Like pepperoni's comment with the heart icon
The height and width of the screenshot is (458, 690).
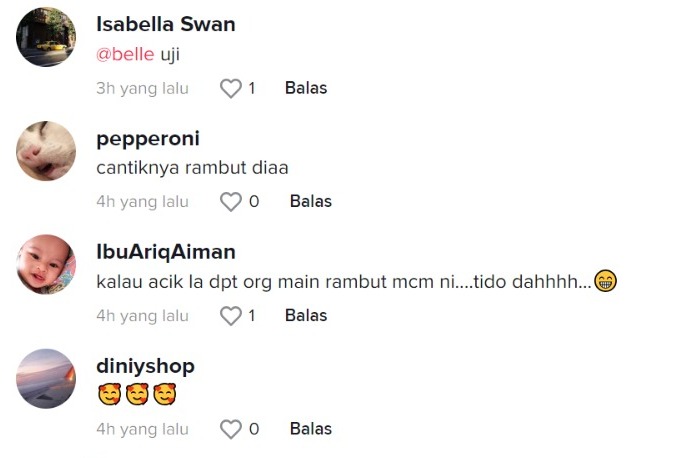coord(231,202)
